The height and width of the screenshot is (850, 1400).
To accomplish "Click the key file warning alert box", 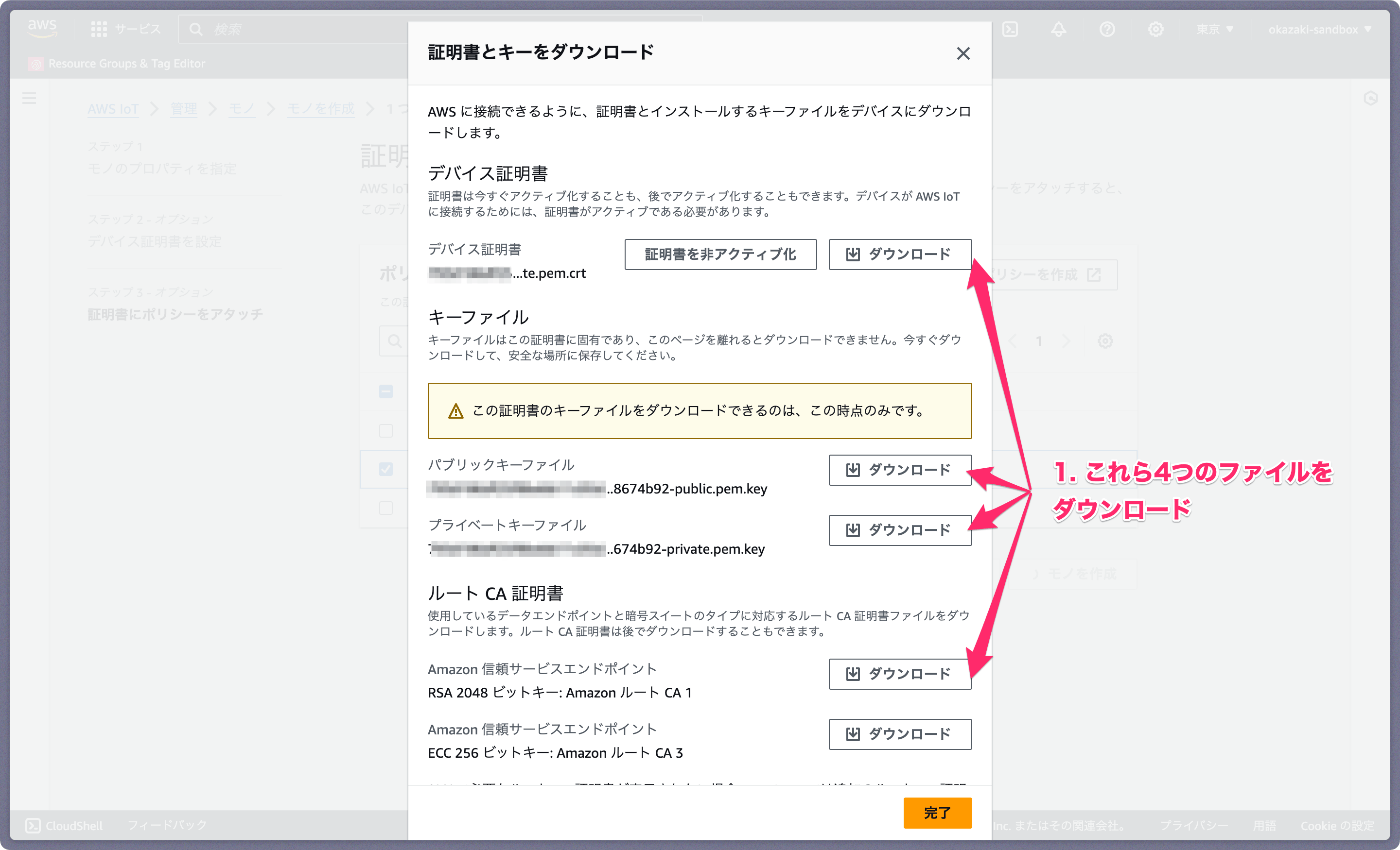I will pyautogui.click(x=700, y=411).
